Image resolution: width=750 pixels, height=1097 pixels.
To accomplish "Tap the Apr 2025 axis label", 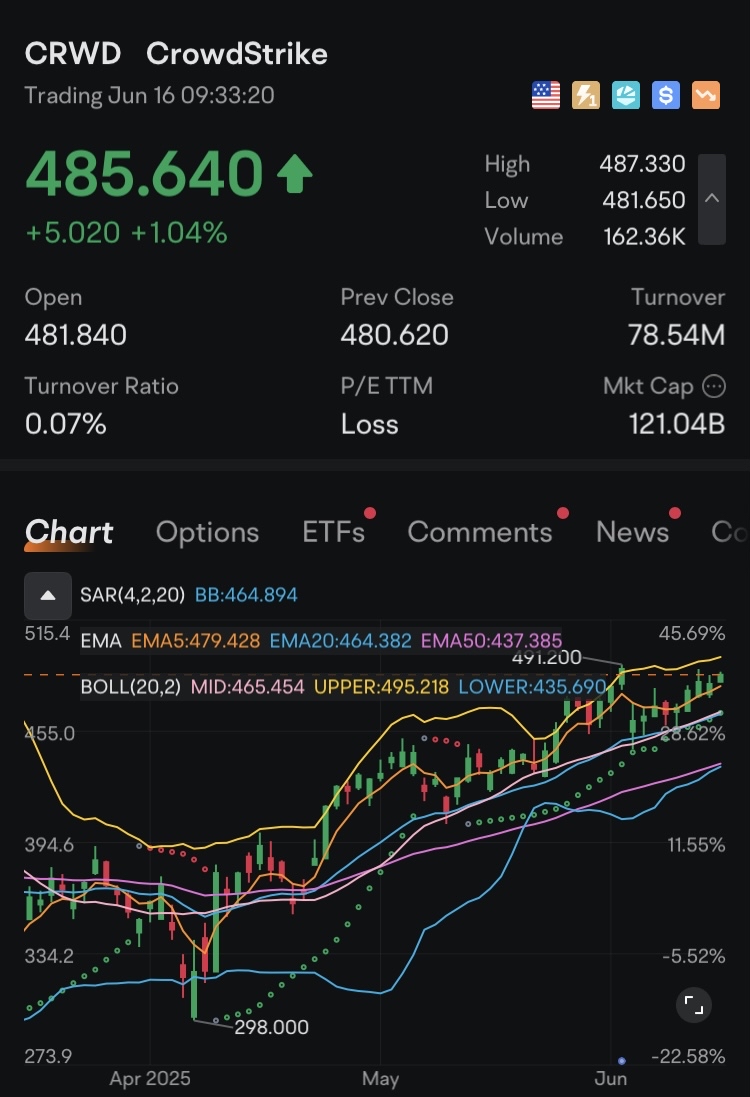I will 150,1078.
